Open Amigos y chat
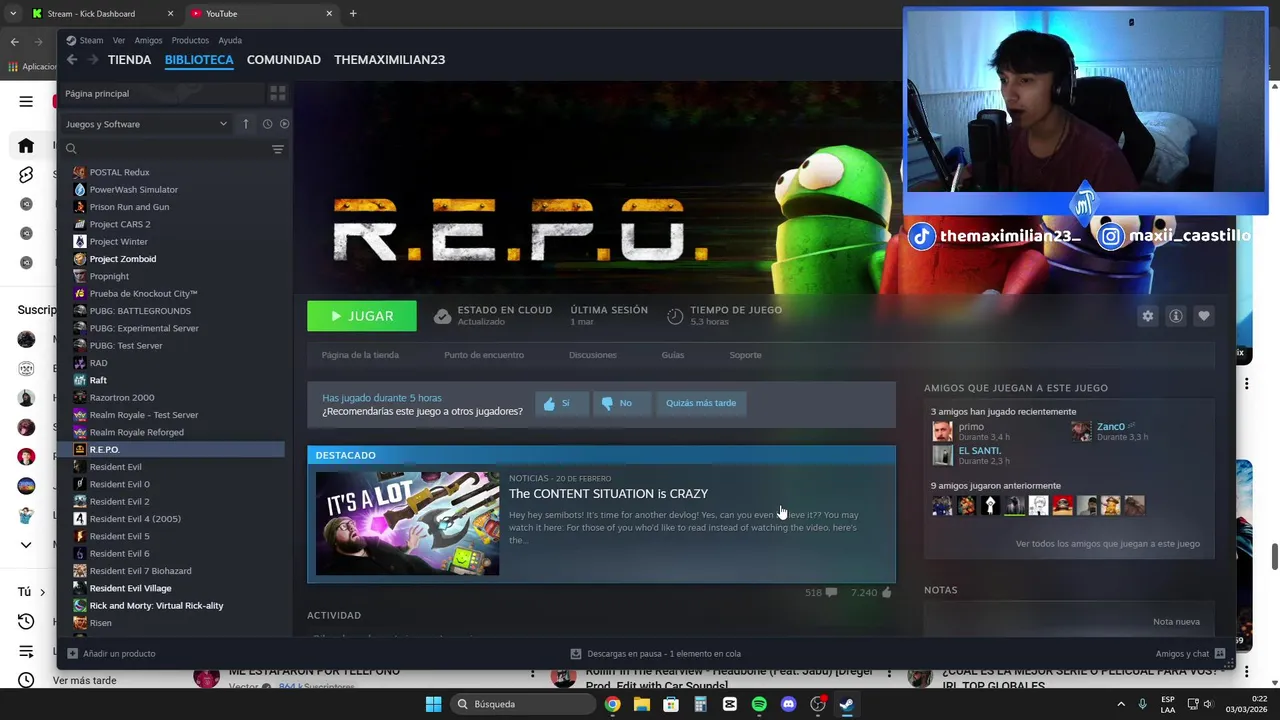The image size is (1280, 720). (x=1190, y=654)
